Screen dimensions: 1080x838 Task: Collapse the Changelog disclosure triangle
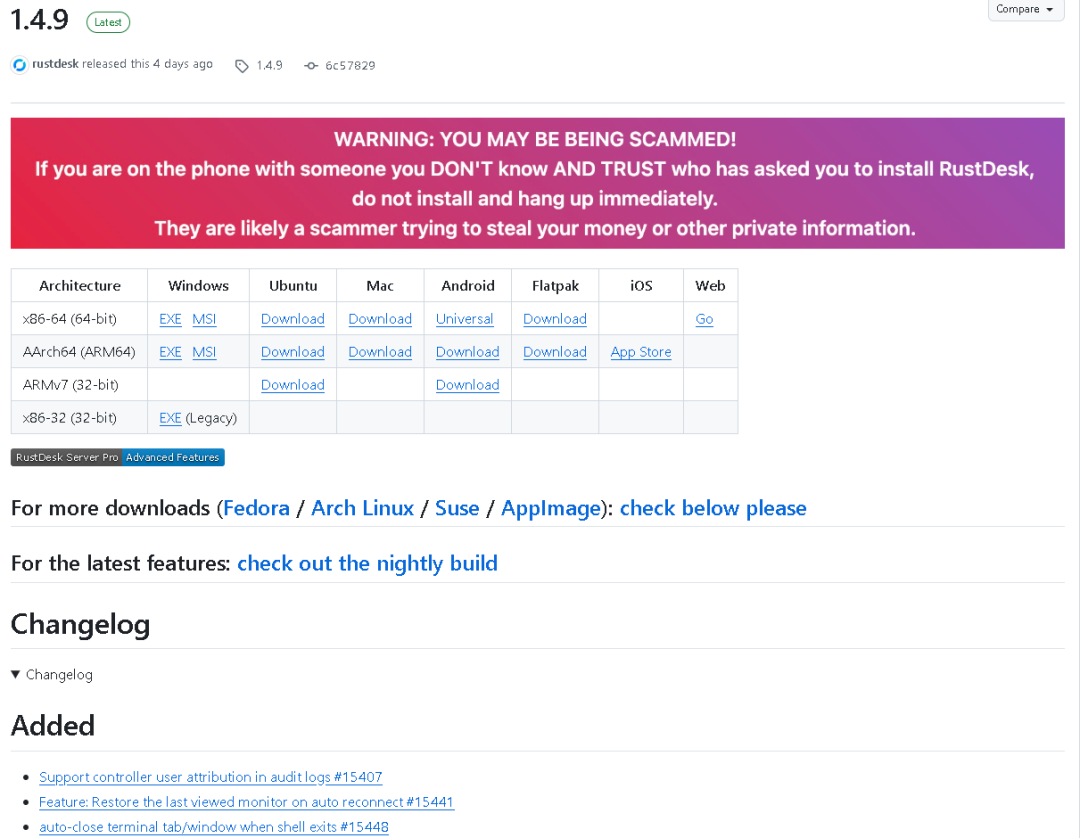(x=16, y=675)
